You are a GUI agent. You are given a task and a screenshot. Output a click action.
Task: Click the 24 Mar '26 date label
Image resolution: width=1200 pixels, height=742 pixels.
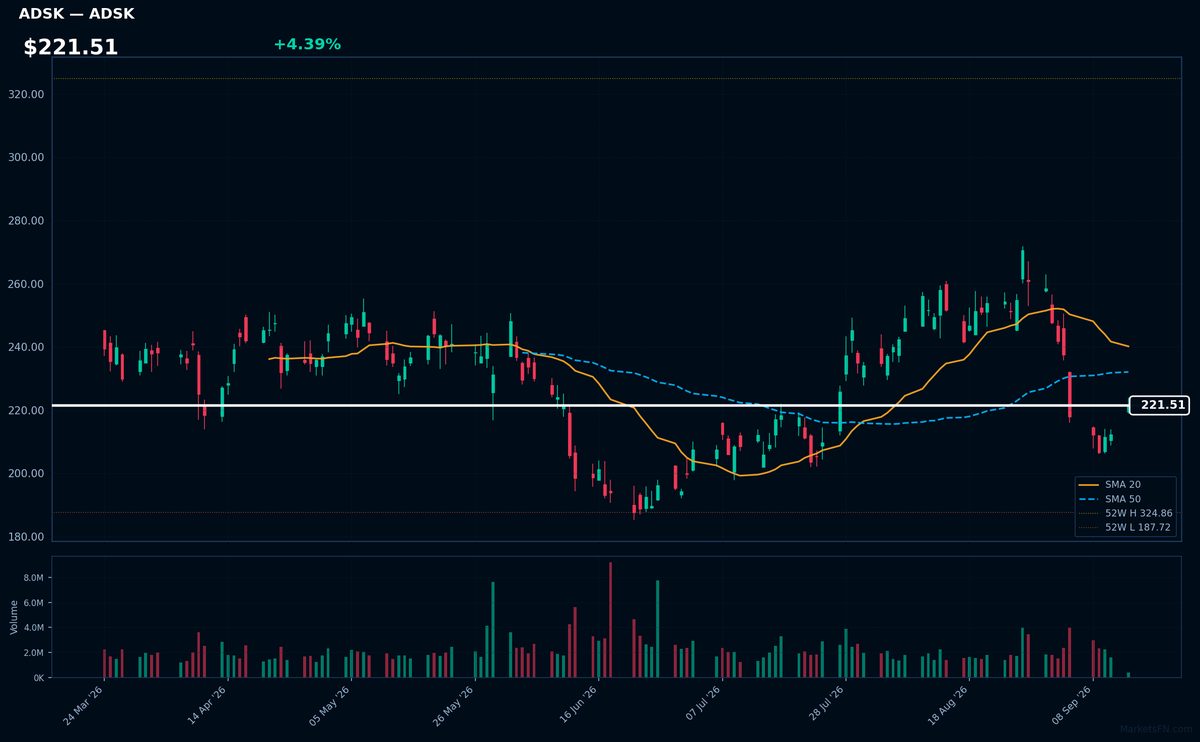point(83,706)
